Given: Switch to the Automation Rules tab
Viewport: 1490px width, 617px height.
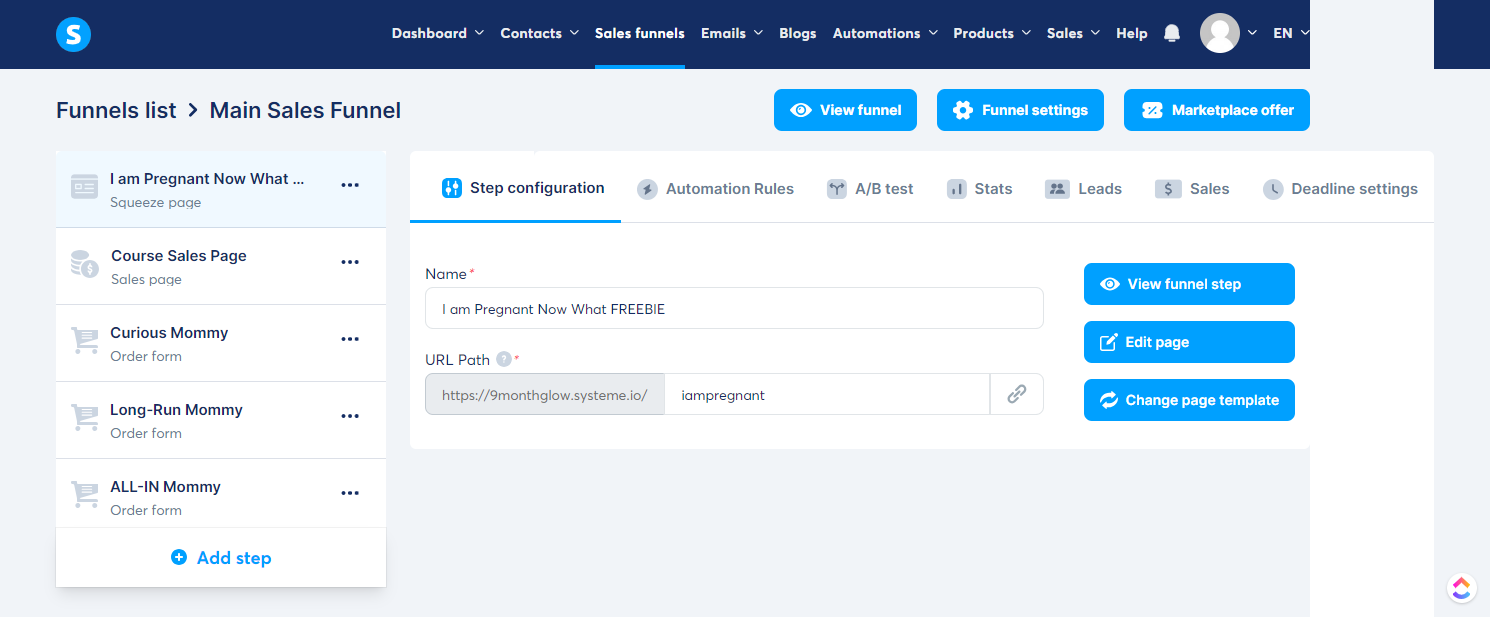Looking at the screenshot, I should tap(716, 188).
